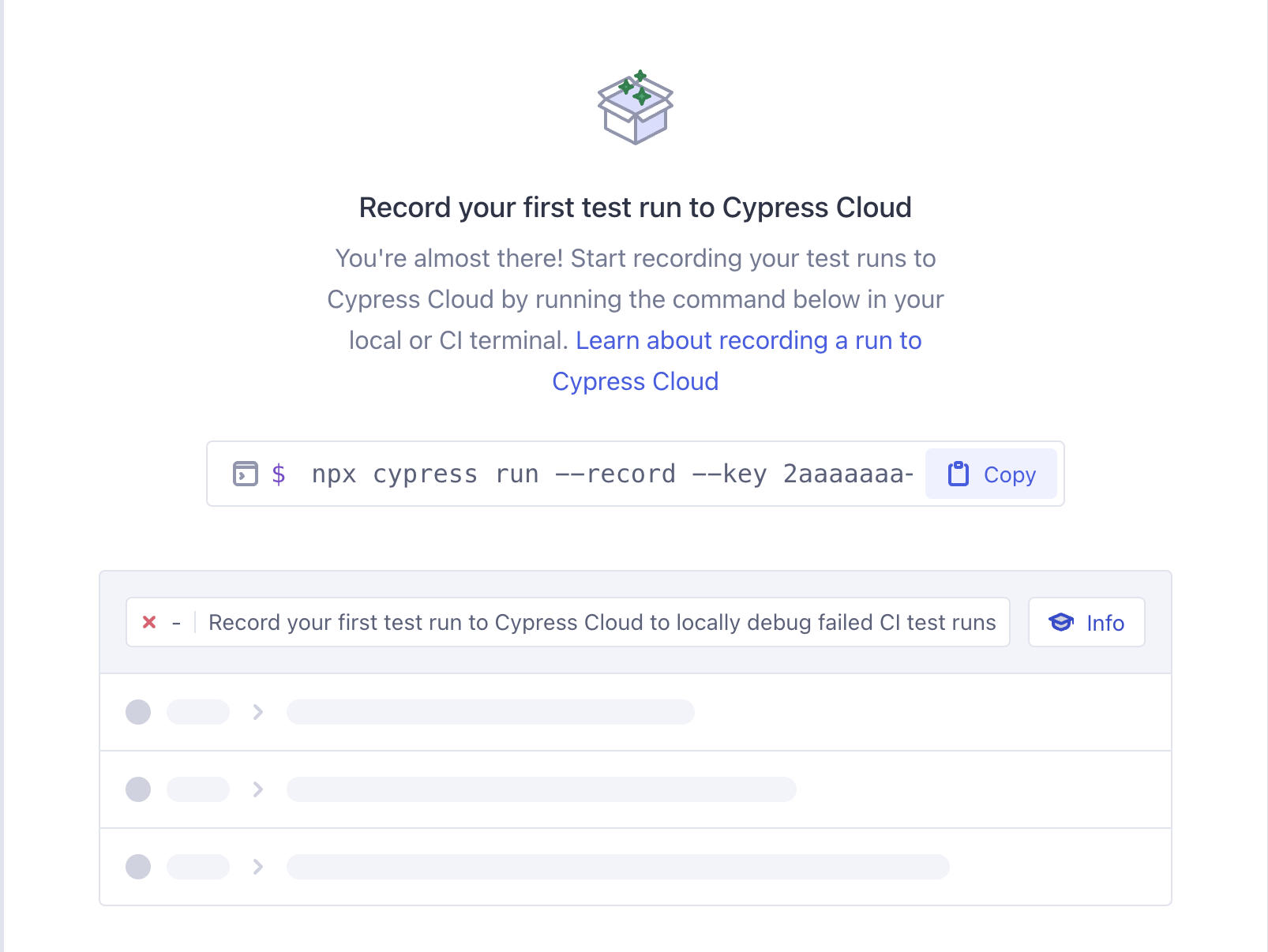Viewport: 1268px width, 952px height.
Task: Click the graduation cap icon in Info
Action: (1061, 622)
